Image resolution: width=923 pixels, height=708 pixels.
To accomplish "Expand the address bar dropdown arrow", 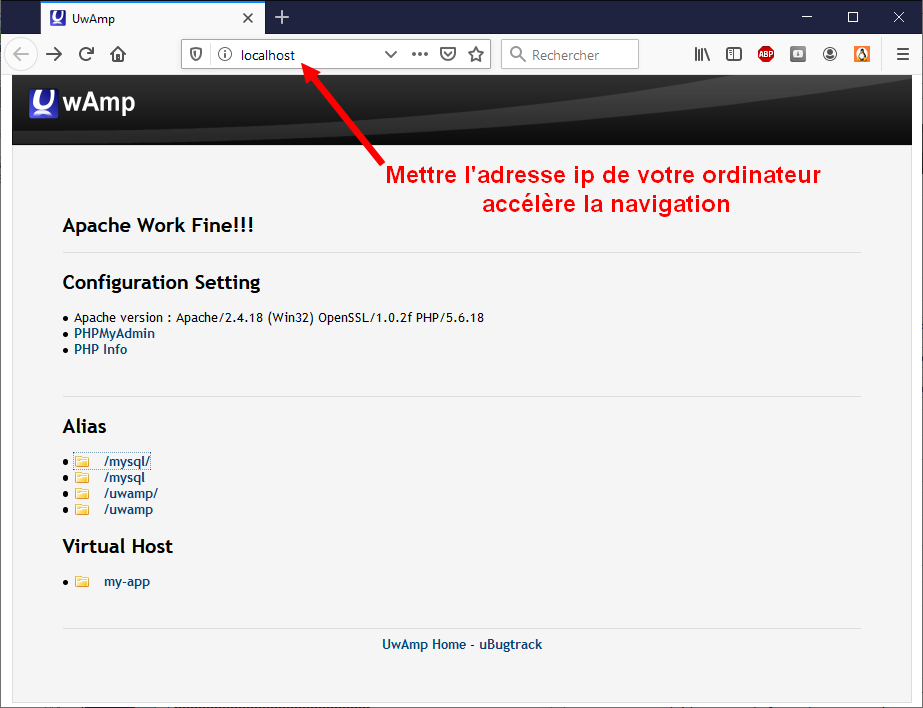I will [390, 54].
